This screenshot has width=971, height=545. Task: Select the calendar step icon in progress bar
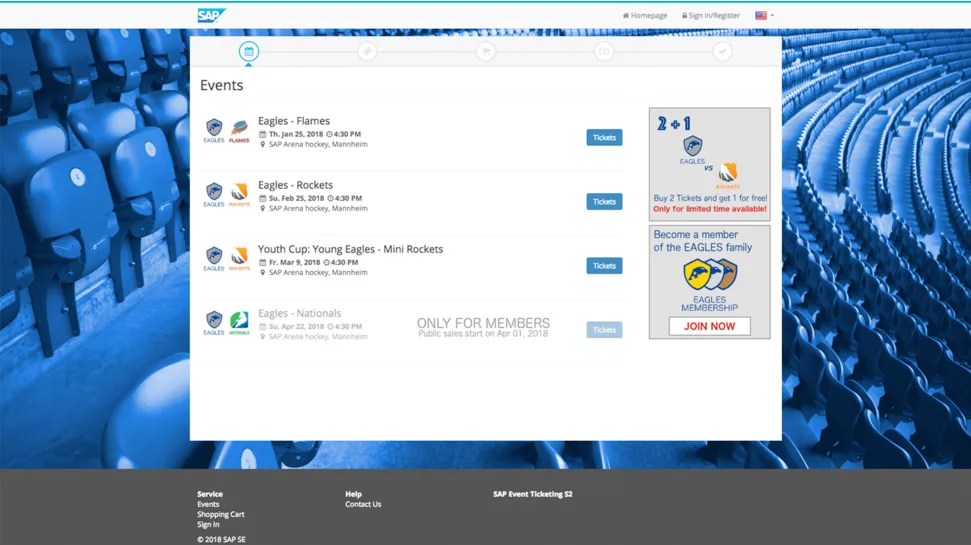point(249,51)
